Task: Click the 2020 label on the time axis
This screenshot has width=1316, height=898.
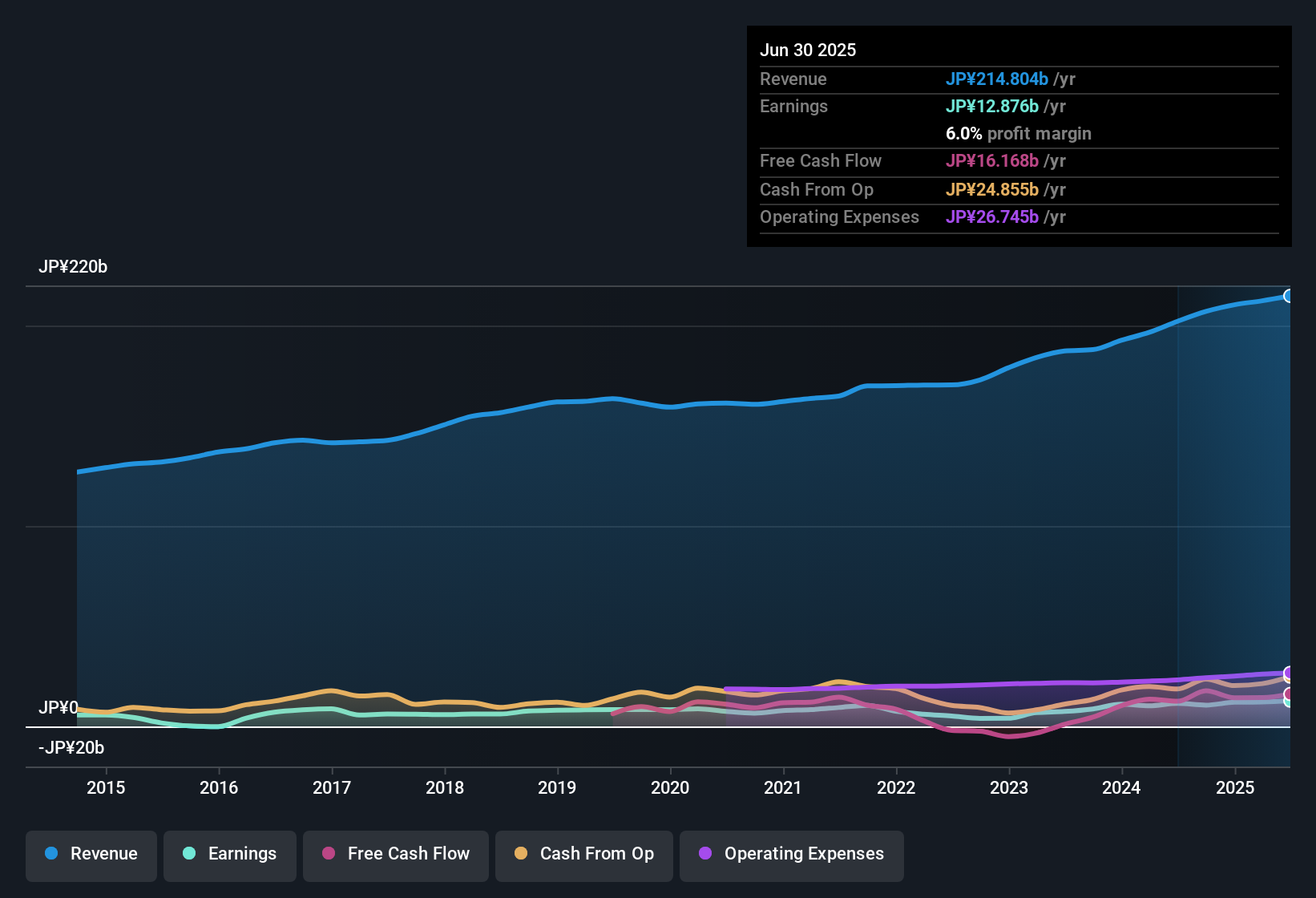Action: pos(671,788)
